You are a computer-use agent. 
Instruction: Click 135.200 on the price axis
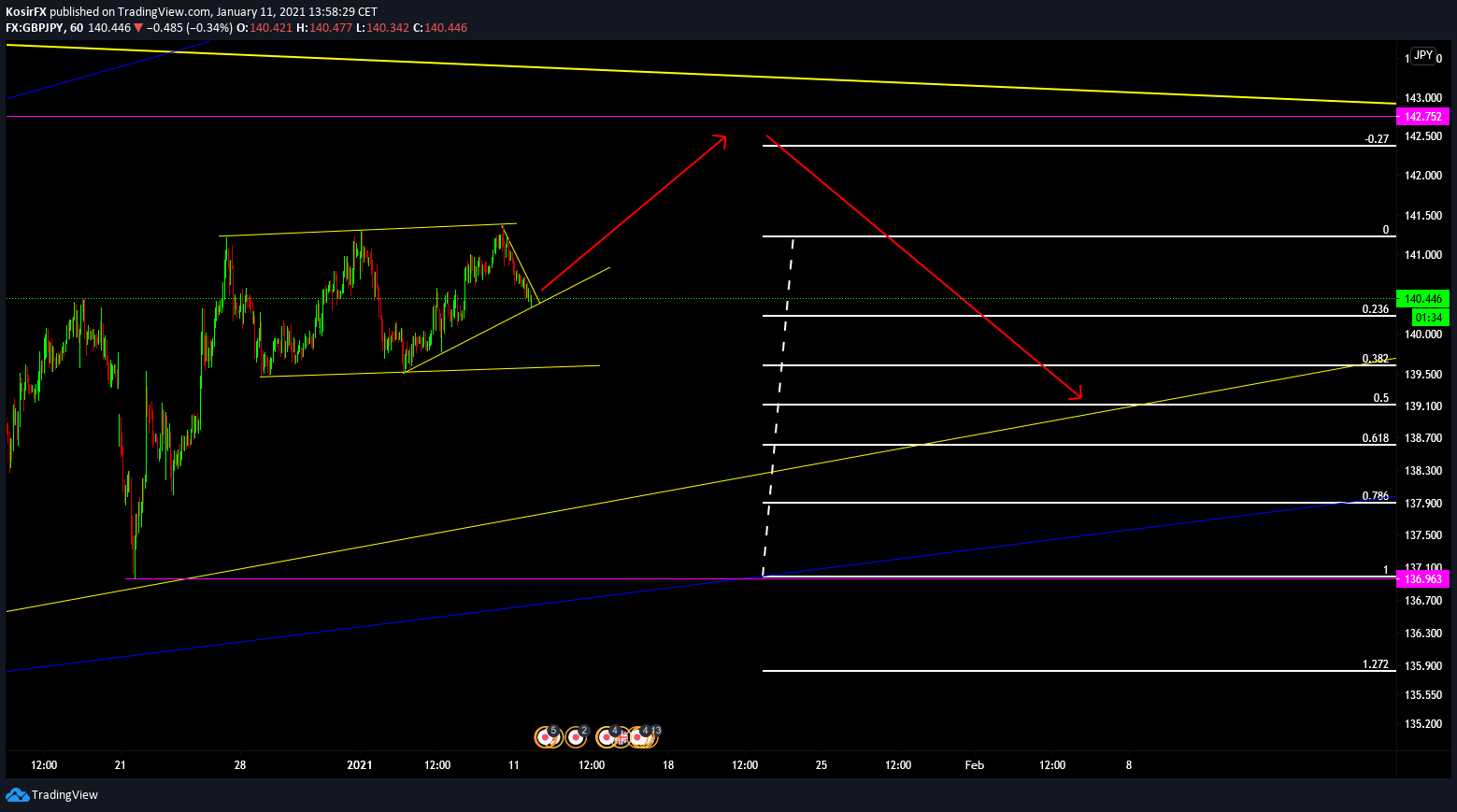[x=1425, y=724]
